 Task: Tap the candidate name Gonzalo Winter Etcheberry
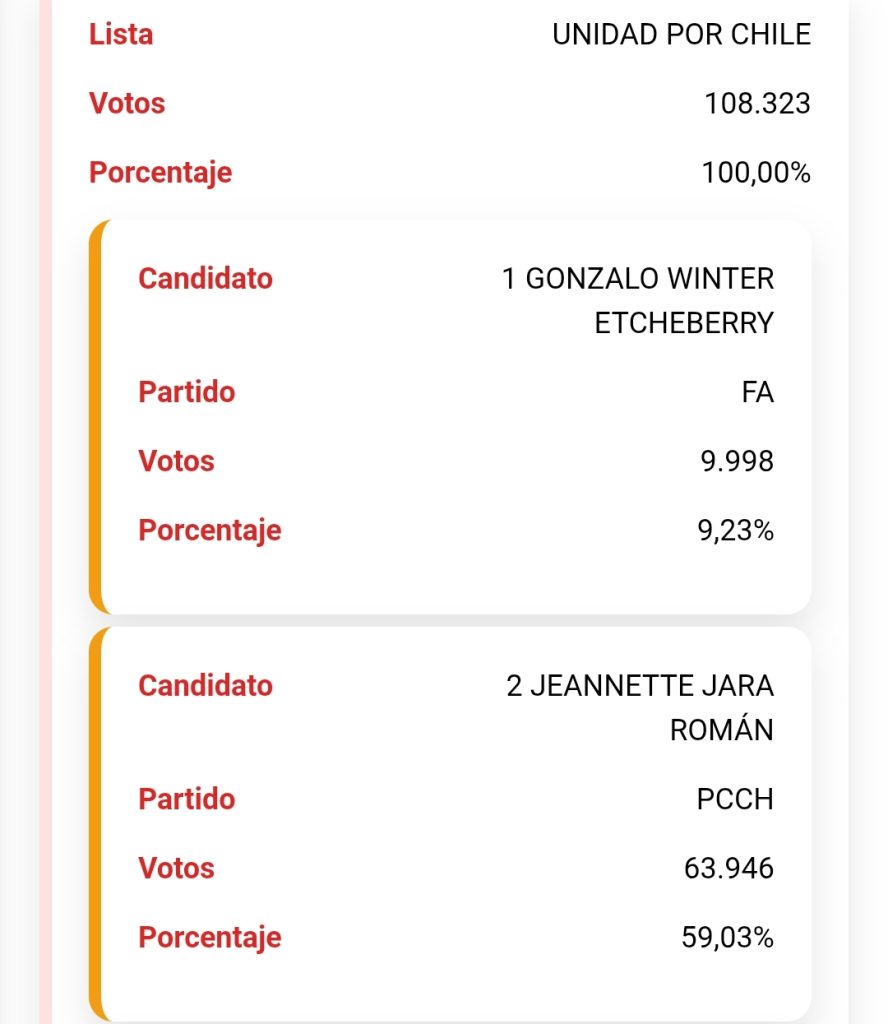[638, 301]
